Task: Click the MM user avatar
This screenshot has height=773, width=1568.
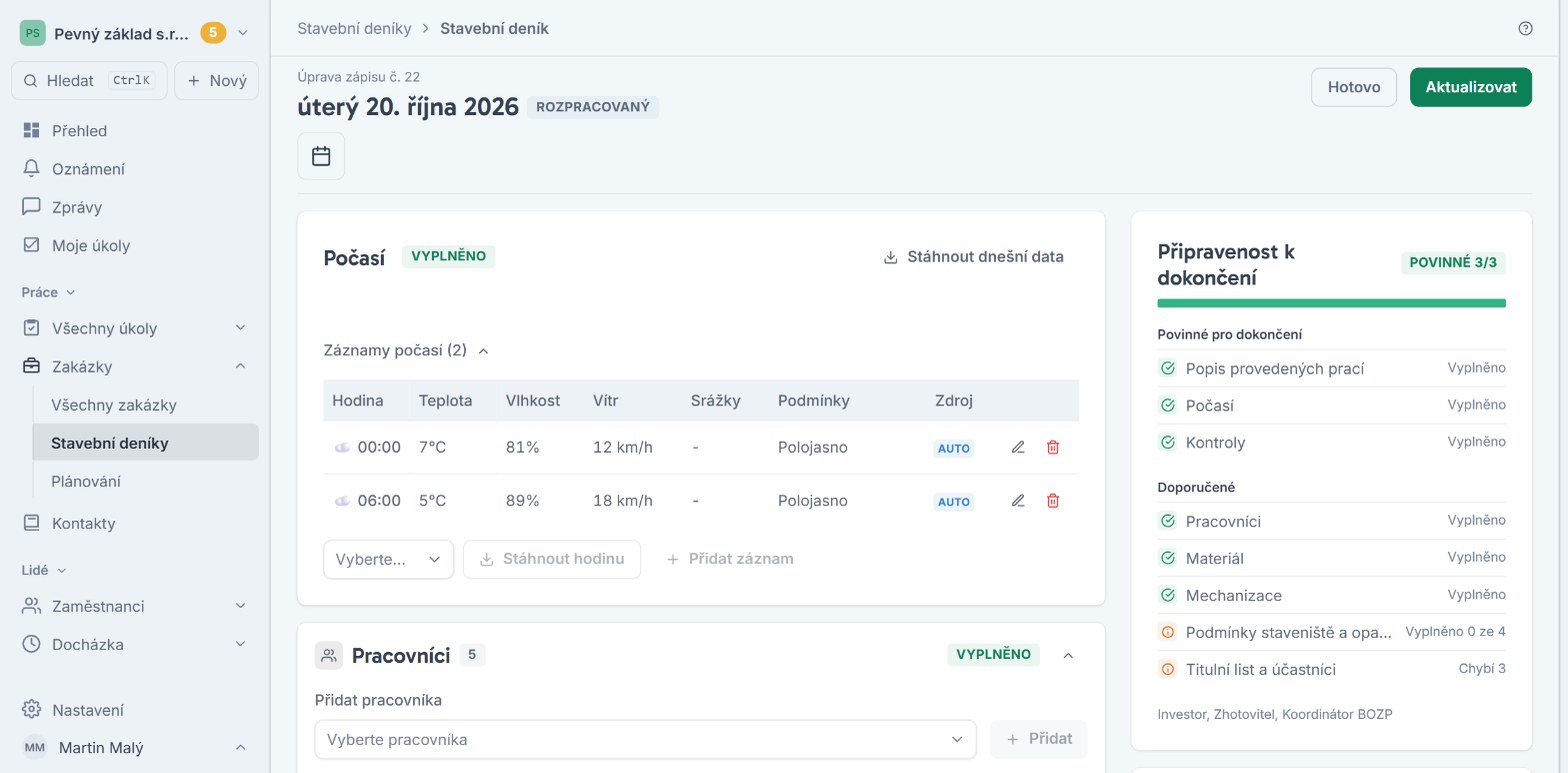Action: [35, 747]
